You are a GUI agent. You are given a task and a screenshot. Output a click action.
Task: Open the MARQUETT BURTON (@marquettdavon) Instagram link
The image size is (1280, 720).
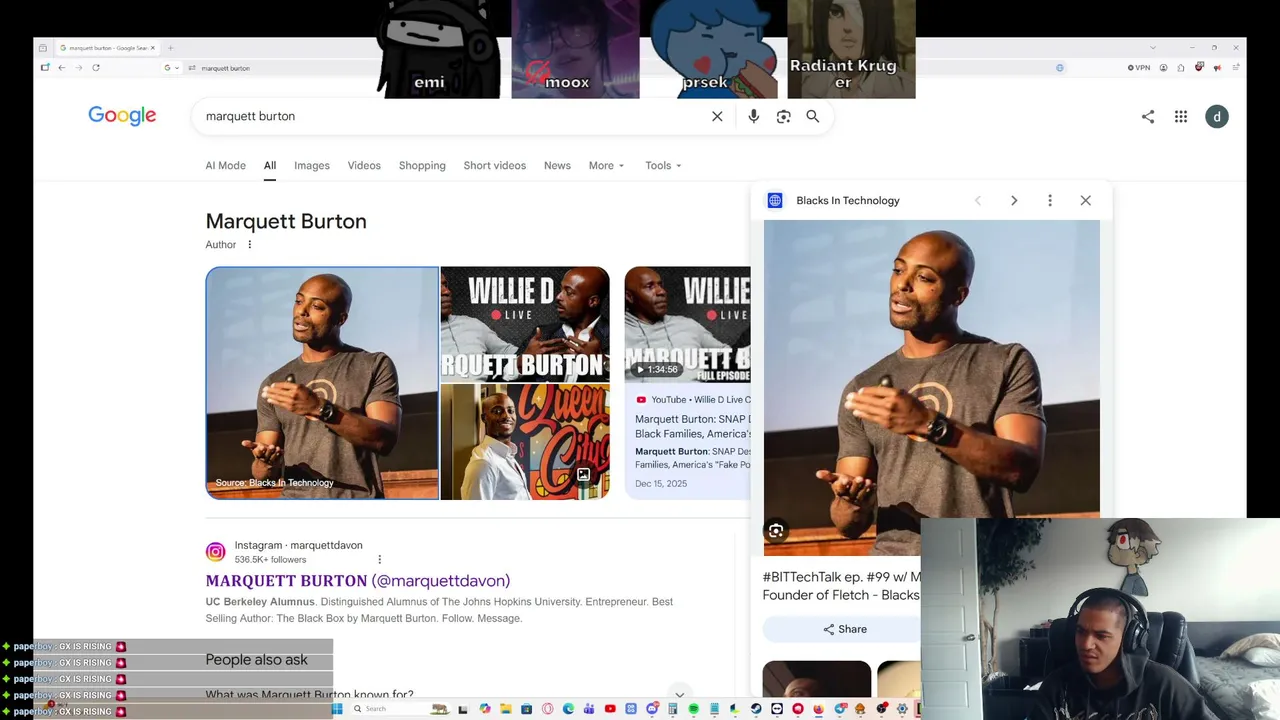click(358, 581)
